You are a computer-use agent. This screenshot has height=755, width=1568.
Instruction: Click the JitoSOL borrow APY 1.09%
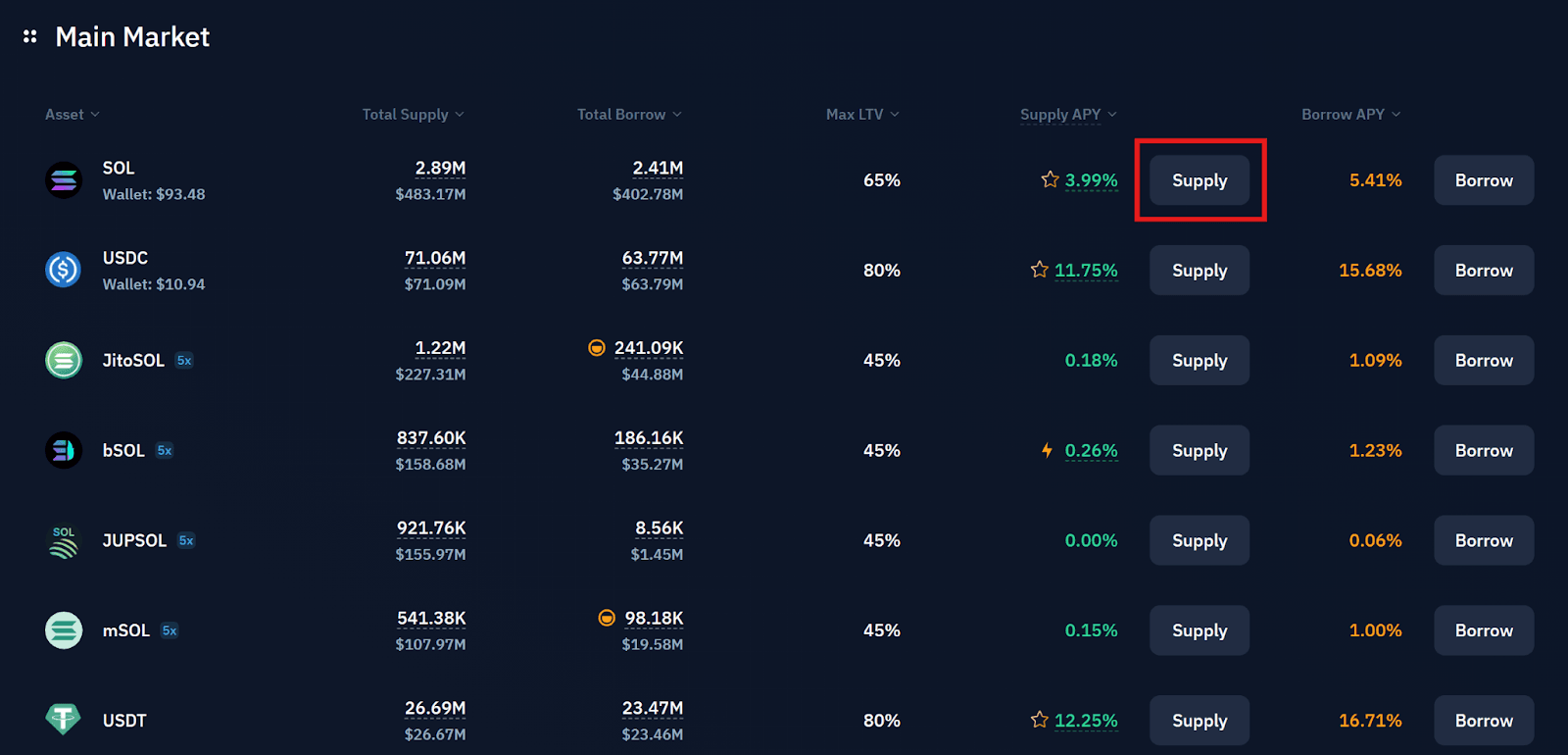[1375, 360]
